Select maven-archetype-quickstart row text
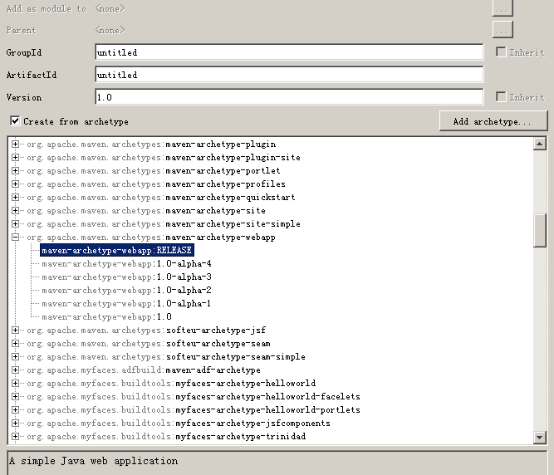554x475 pixels. (161, 197)
